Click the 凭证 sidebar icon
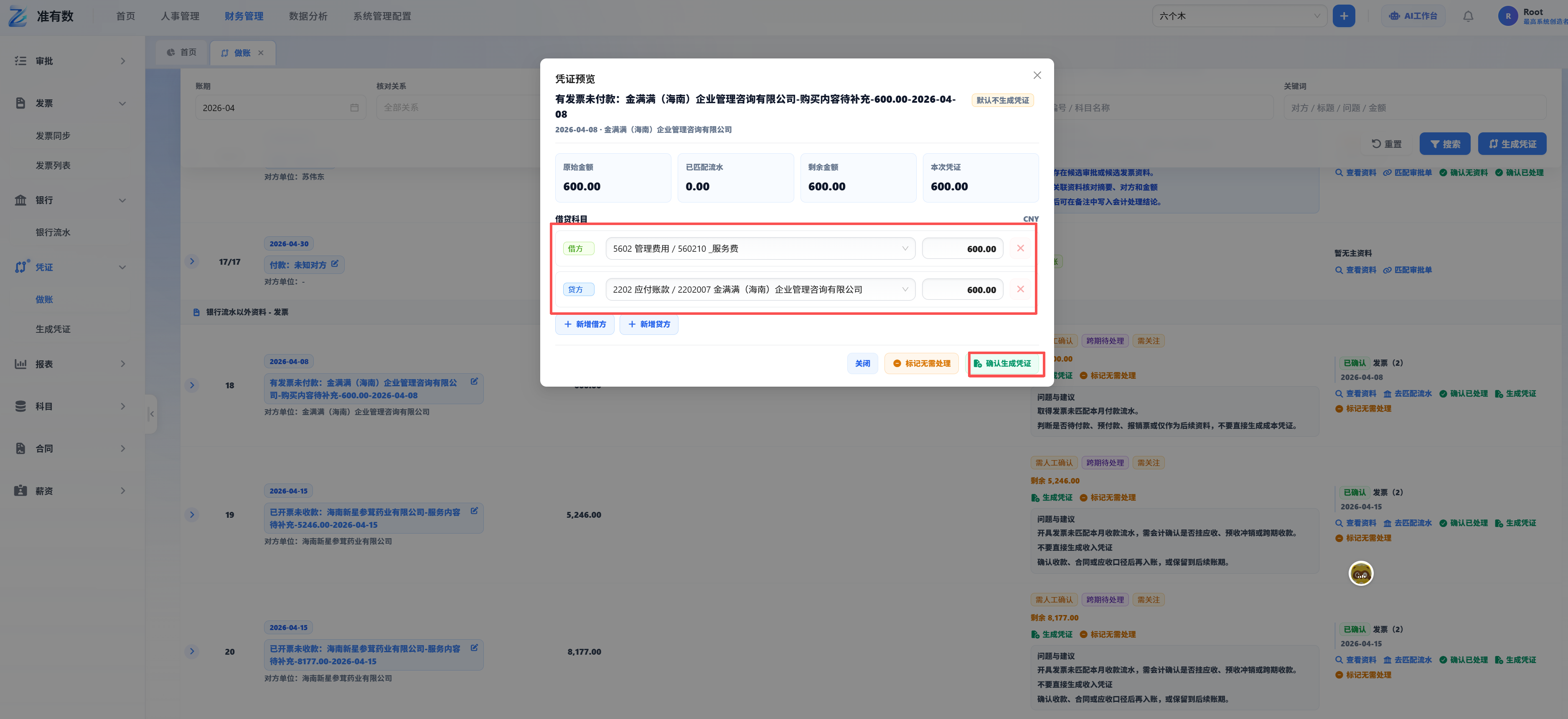The height and width of the screenshot is (719, 1568). 21,267
